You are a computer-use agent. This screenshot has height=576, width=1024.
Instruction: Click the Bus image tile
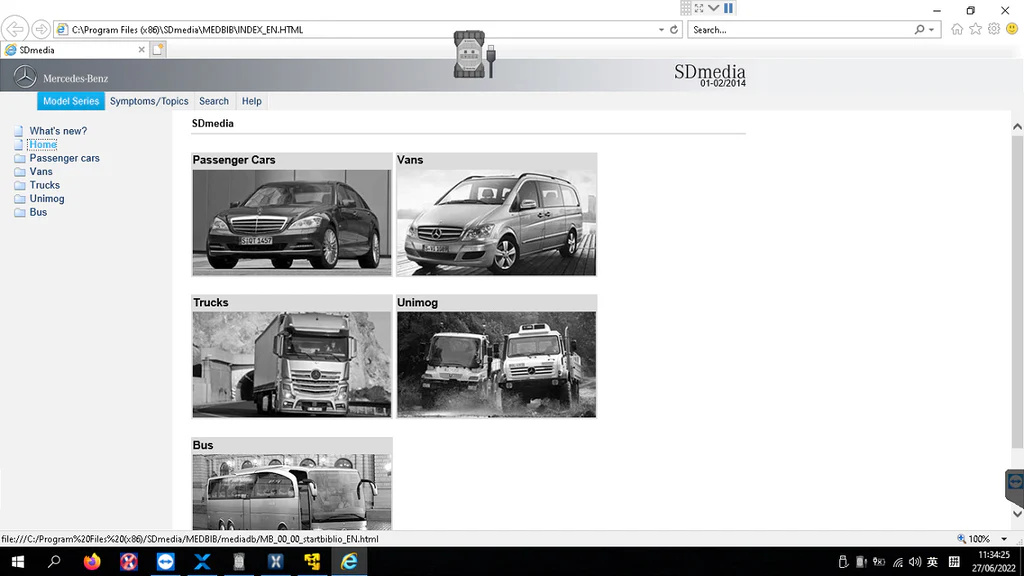292,492
